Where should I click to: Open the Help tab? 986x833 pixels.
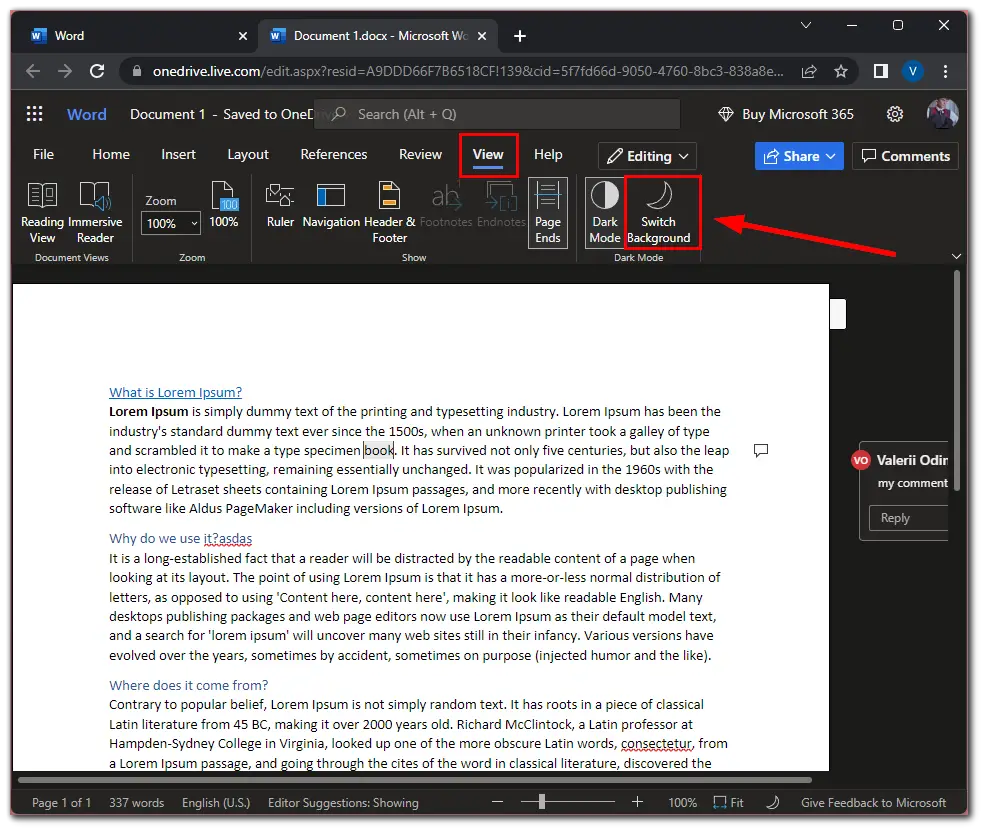548,155
